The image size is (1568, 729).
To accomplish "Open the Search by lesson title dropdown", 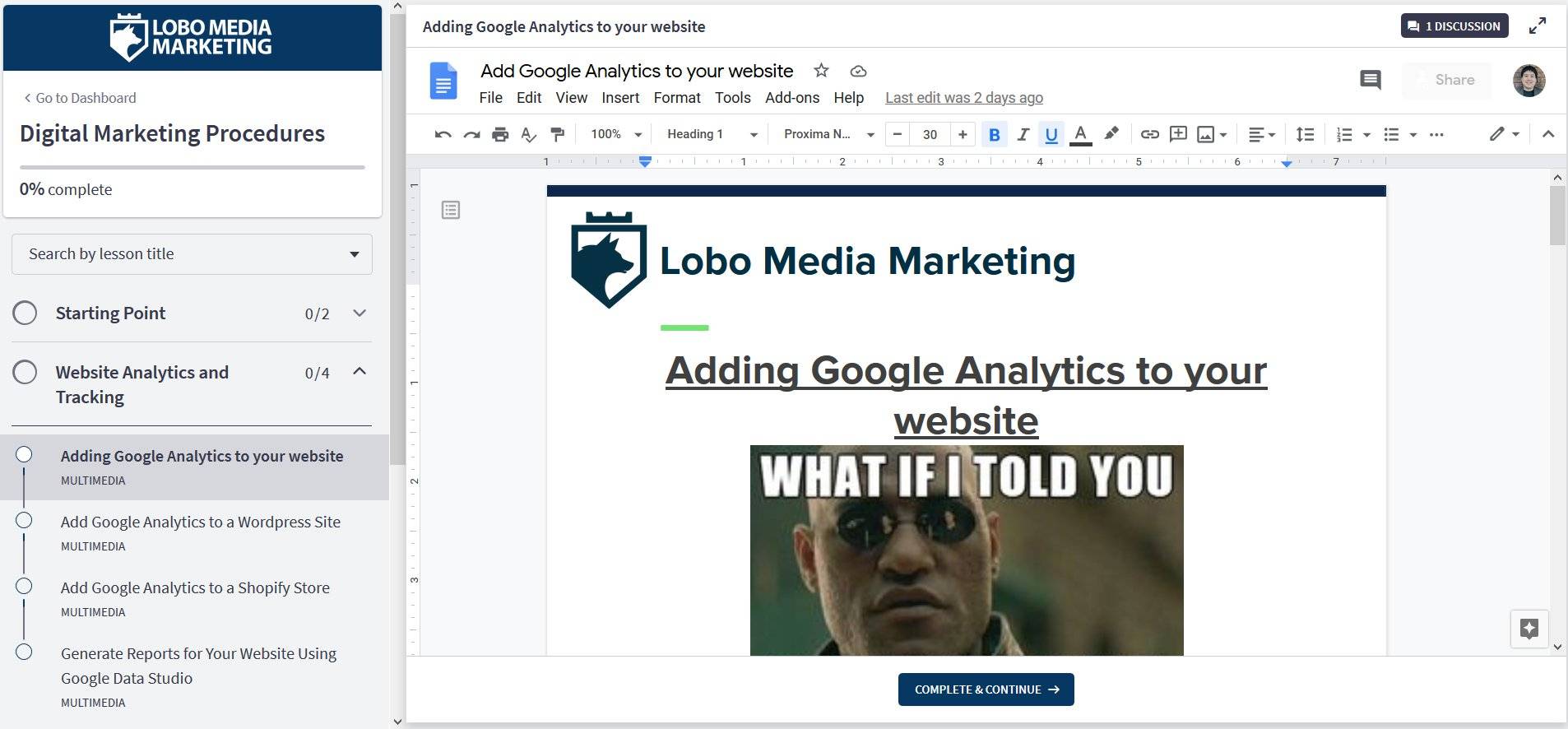I will (192, 254).
